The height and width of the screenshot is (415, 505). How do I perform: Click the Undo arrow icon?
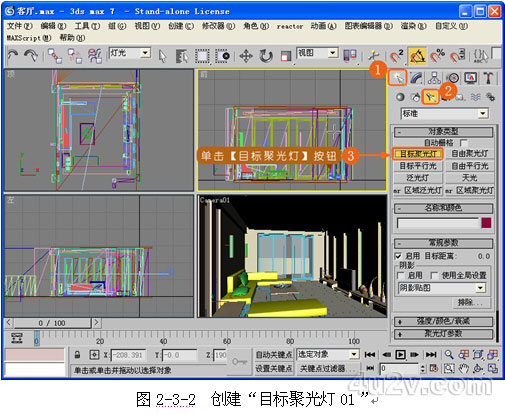[13, 55]
